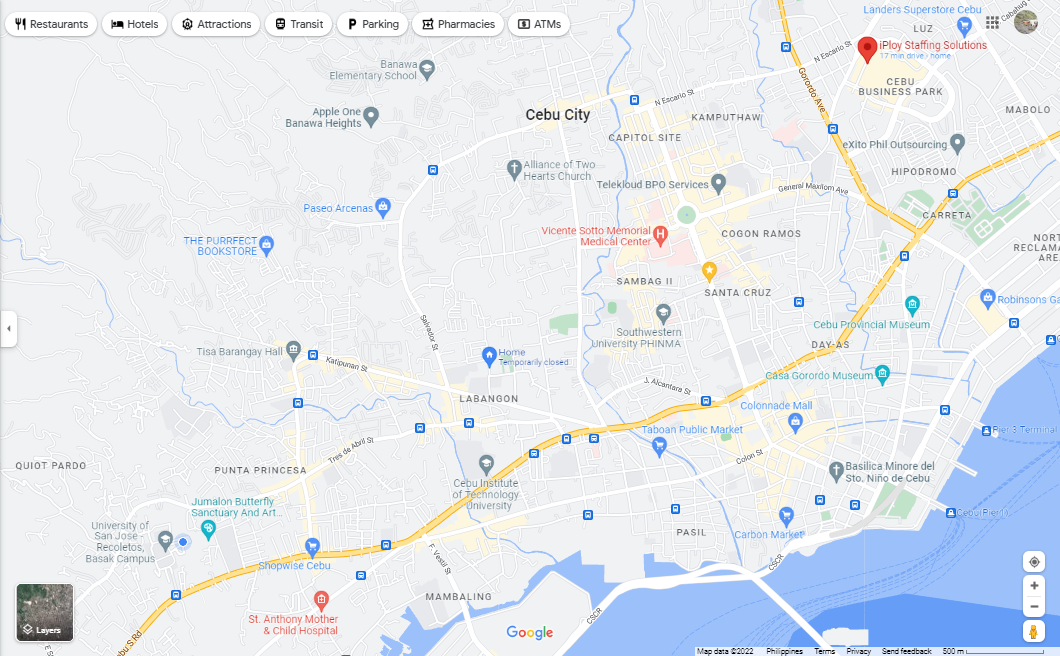Image resolution: width=1060 pixels, height=656 pixels.
Task: Zoom out with the minus button
Action: 1034,607
